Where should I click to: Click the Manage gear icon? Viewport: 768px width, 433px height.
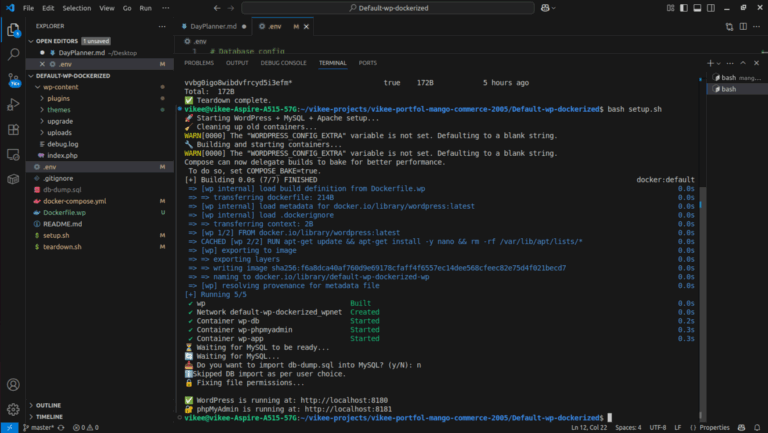point(13,409)
